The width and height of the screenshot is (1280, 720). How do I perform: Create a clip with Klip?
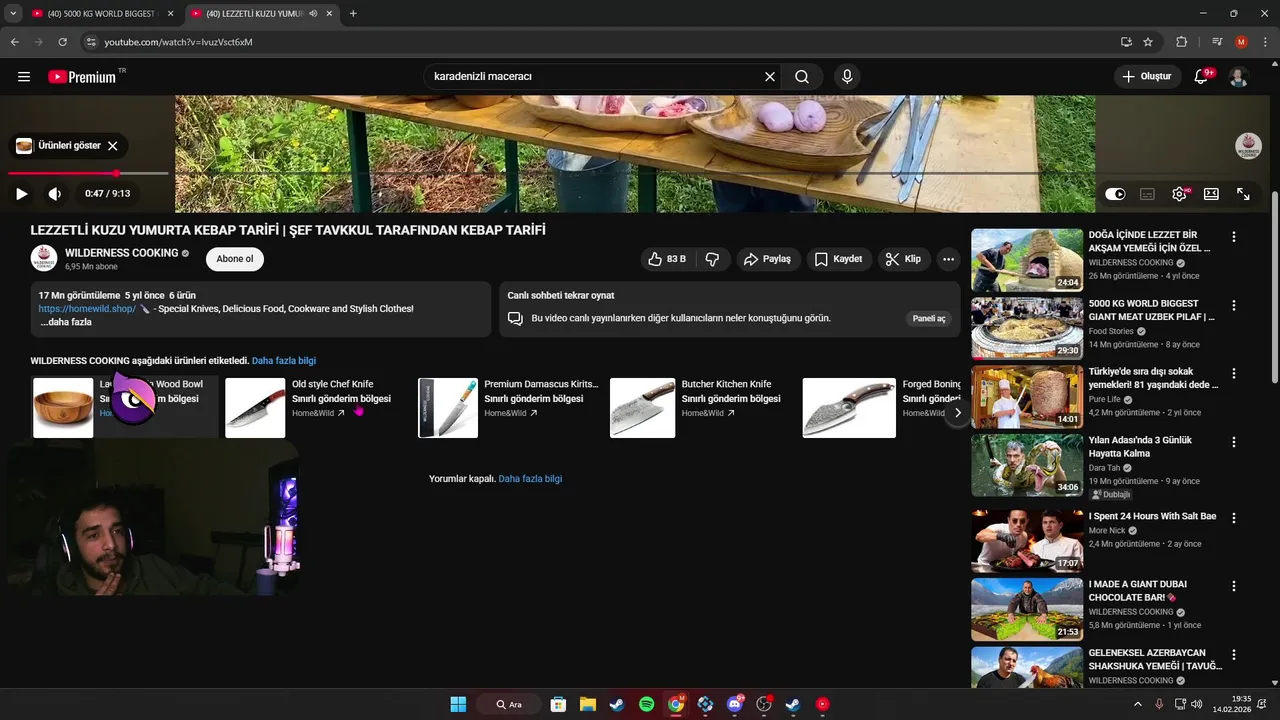[903, 259]
